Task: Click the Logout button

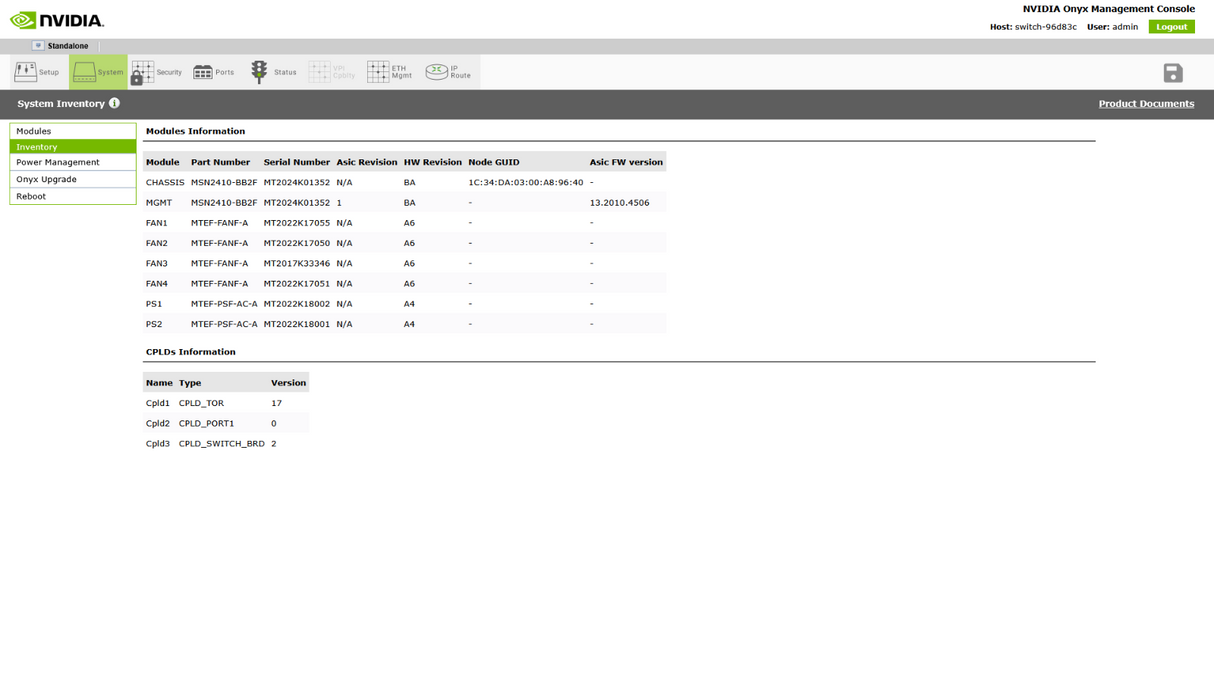Action: coord(1171,27)
